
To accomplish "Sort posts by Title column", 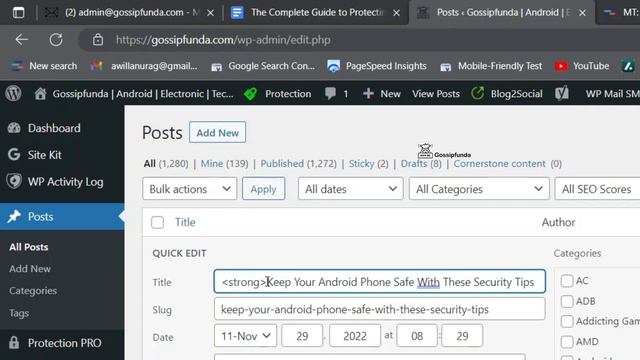I will click(x=185, y=222).
